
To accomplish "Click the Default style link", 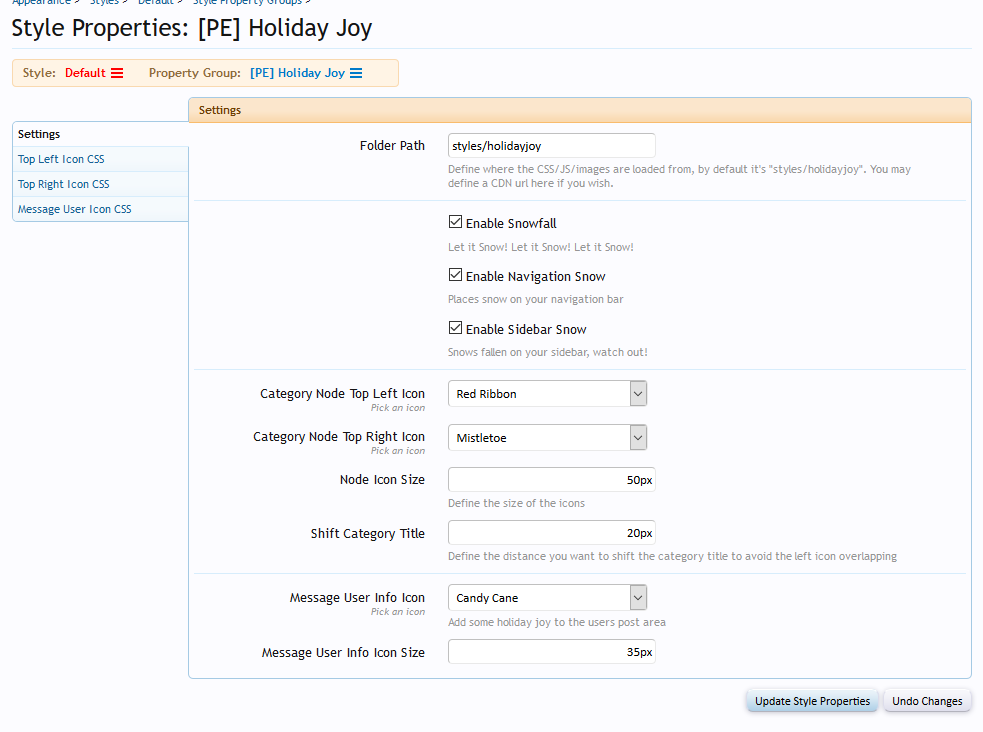I will [x=85, y=73].
